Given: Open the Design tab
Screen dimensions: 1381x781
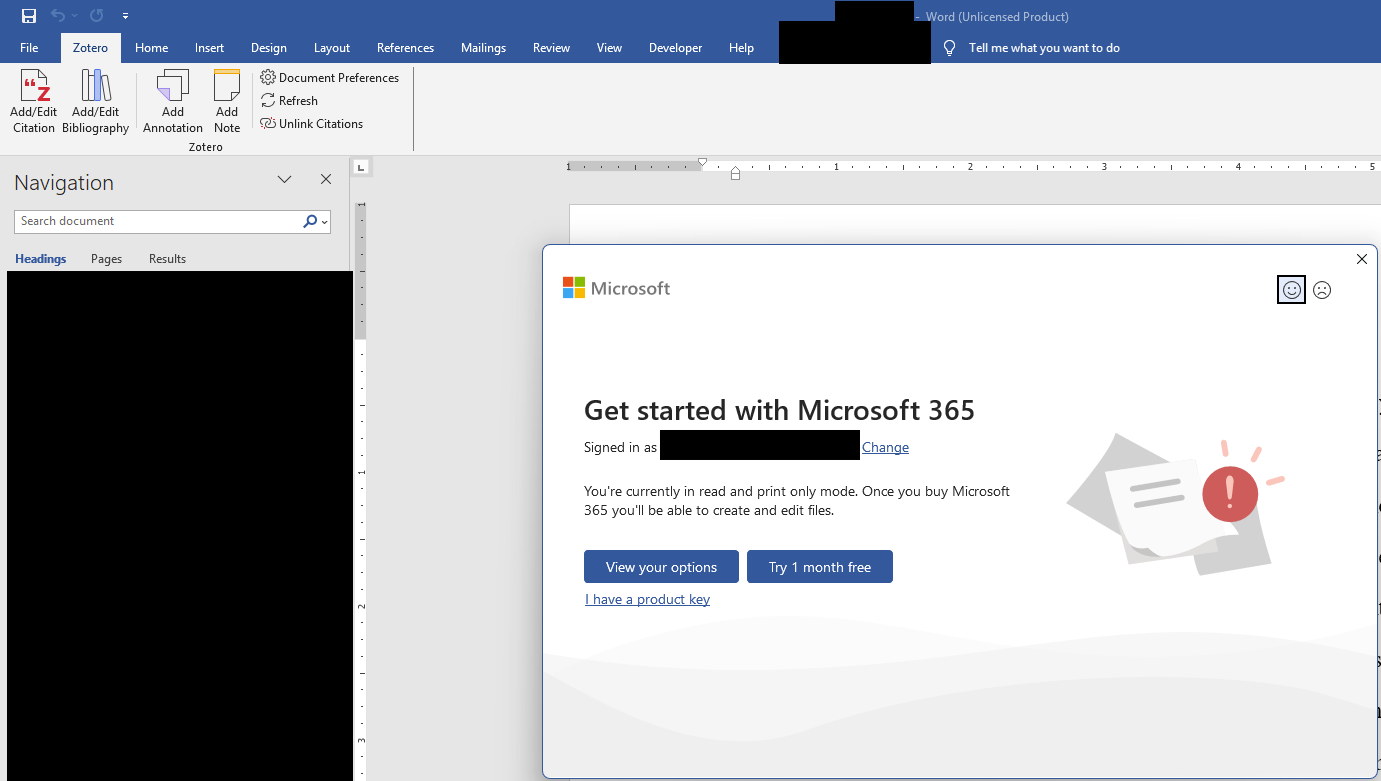Looking at the screenshot, I should coord(269,47).
